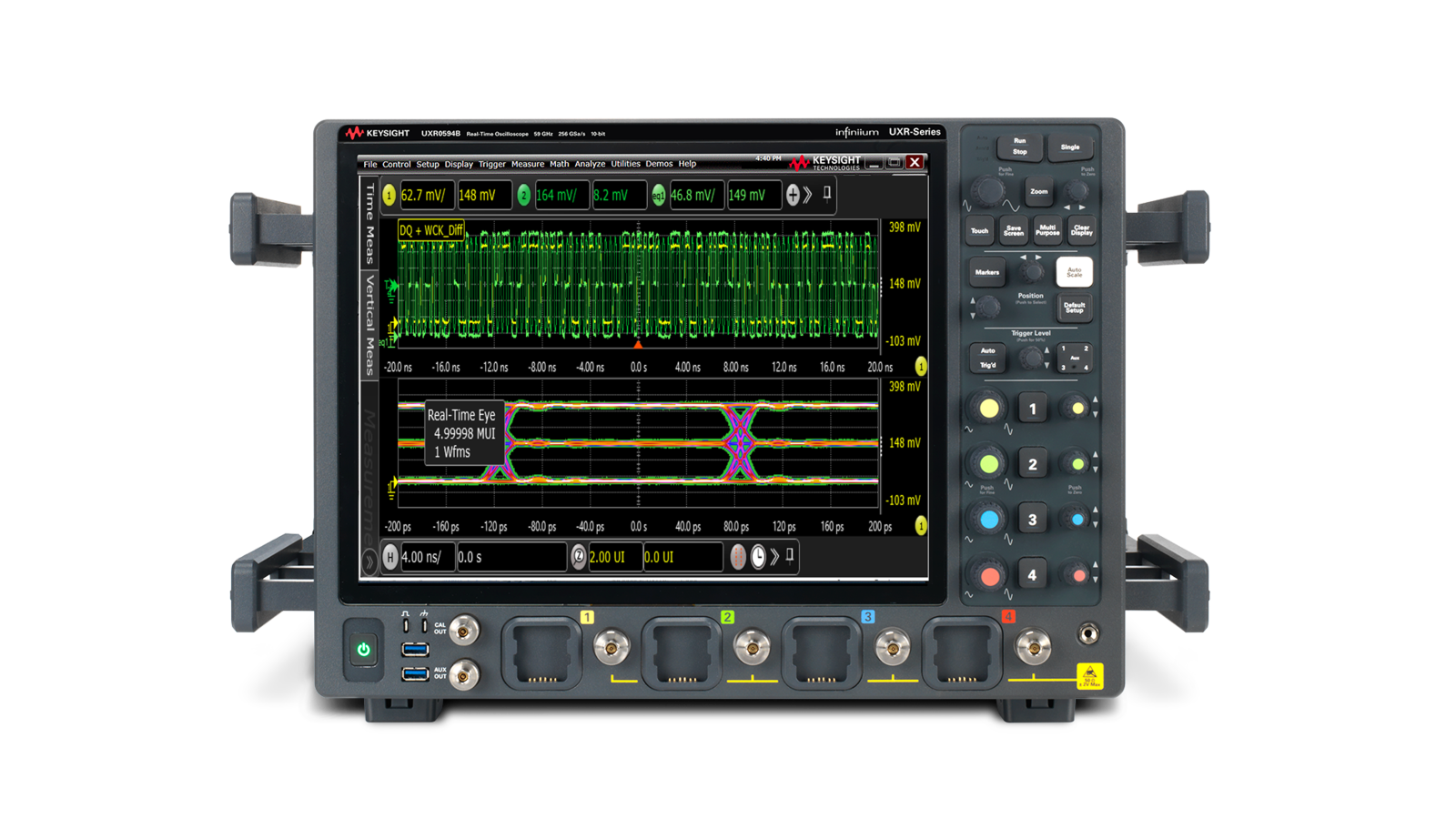Viewport: 1456px width, 819px height.
Task: Add a waveform with the plus icon
Action: point(793,195)
